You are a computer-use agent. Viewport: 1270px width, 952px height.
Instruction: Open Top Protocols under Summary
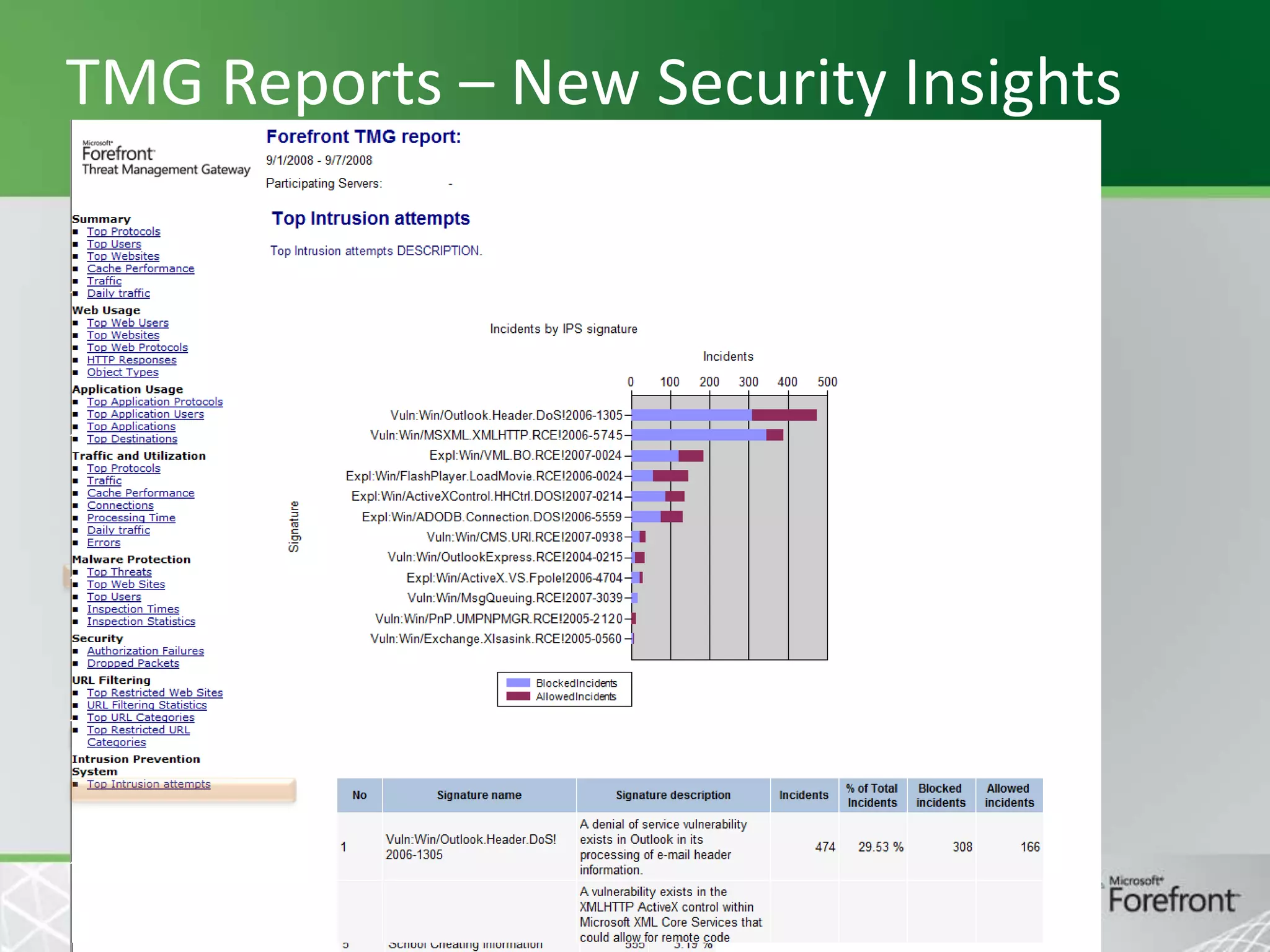pyautogui.click(x=123, y=231)
